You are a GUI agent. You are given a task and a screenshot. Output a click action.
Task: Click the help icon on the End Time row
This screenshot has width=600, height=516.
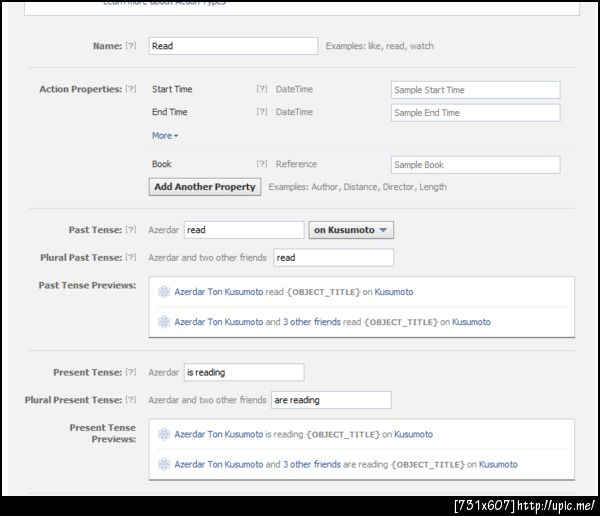(262, 112)
